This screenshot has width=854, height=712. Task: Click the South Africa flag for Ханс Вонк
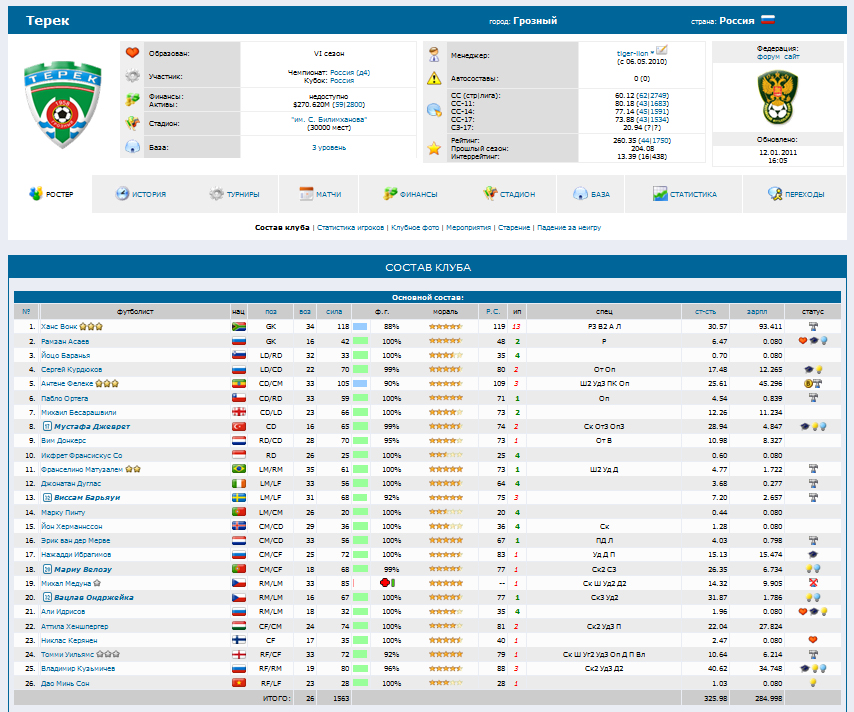[238, 326]
